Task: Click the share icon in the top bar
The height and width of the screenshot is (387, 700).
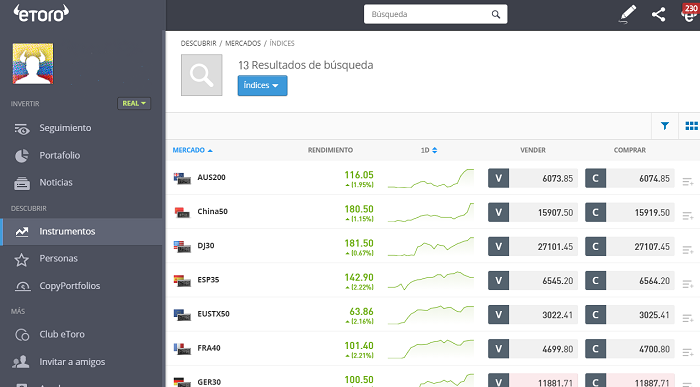Action: tap(658, 14)
